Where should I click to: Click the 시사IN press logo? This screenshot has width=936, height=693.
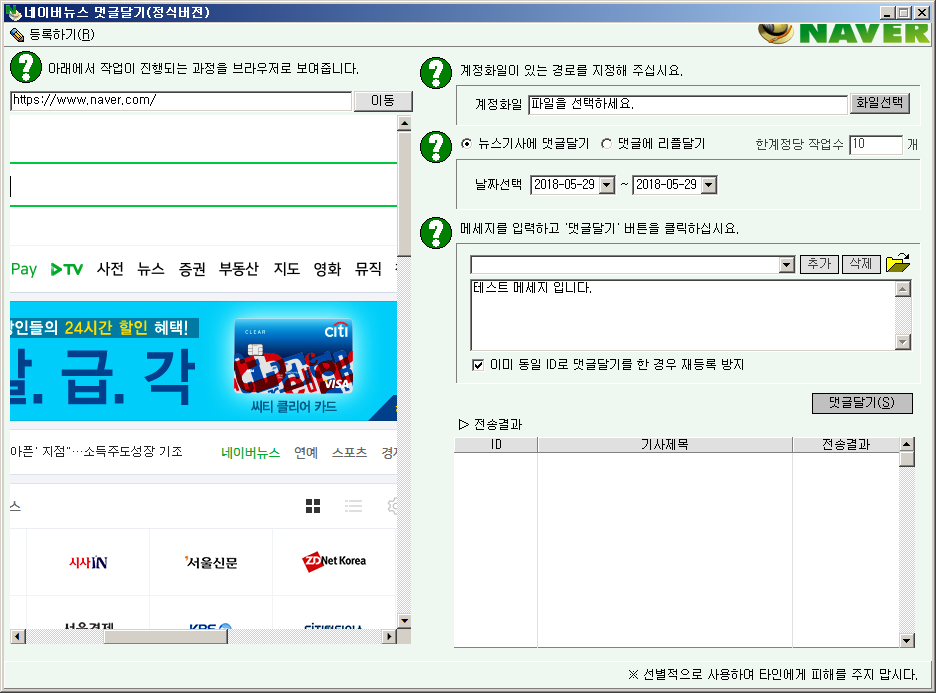pos(88,562)
